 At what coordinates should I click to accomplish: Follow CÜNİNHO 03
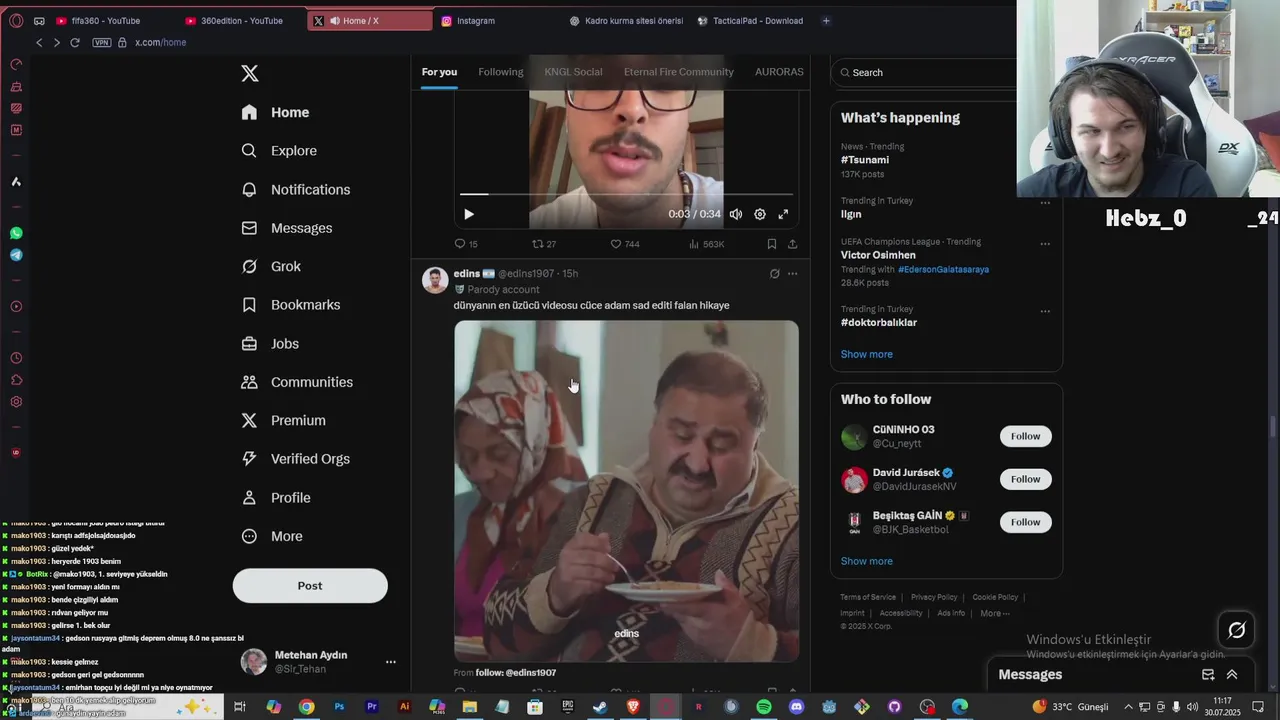tap(1025, 436)
